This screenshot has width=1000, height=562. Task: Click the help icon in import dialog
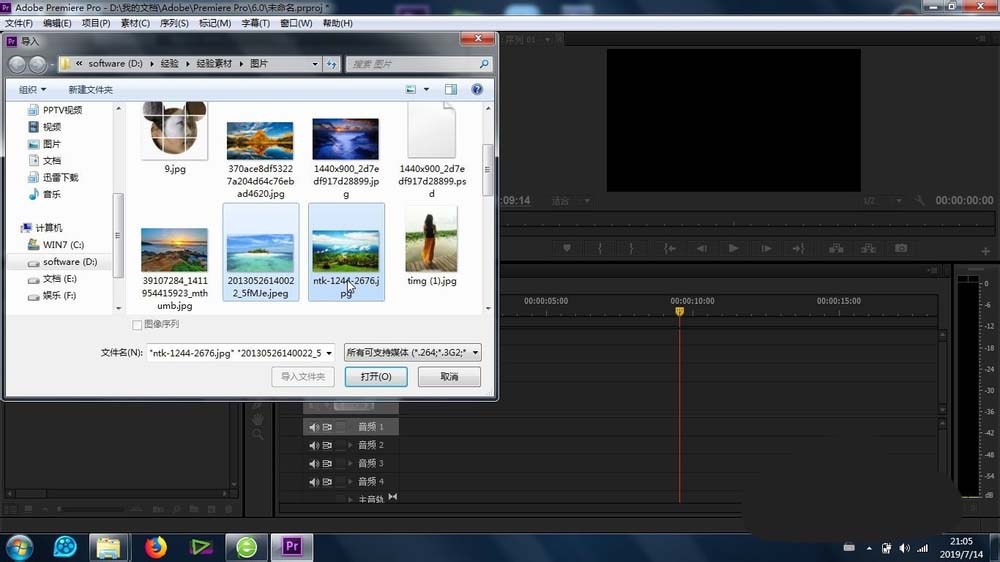coord(477,89)
